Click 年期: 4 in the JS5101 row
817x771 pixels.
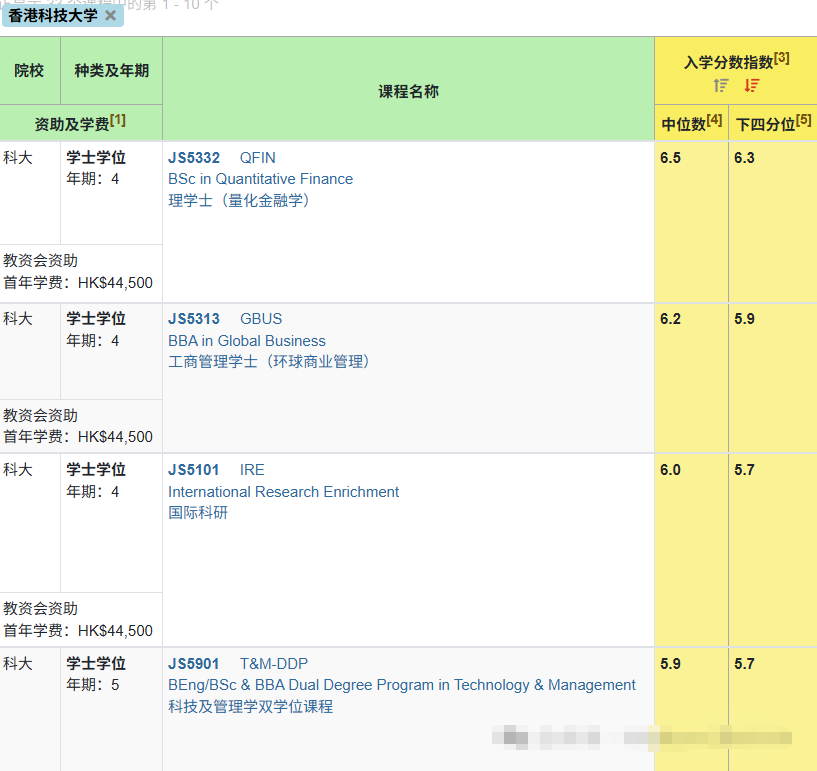coord(93,492)
